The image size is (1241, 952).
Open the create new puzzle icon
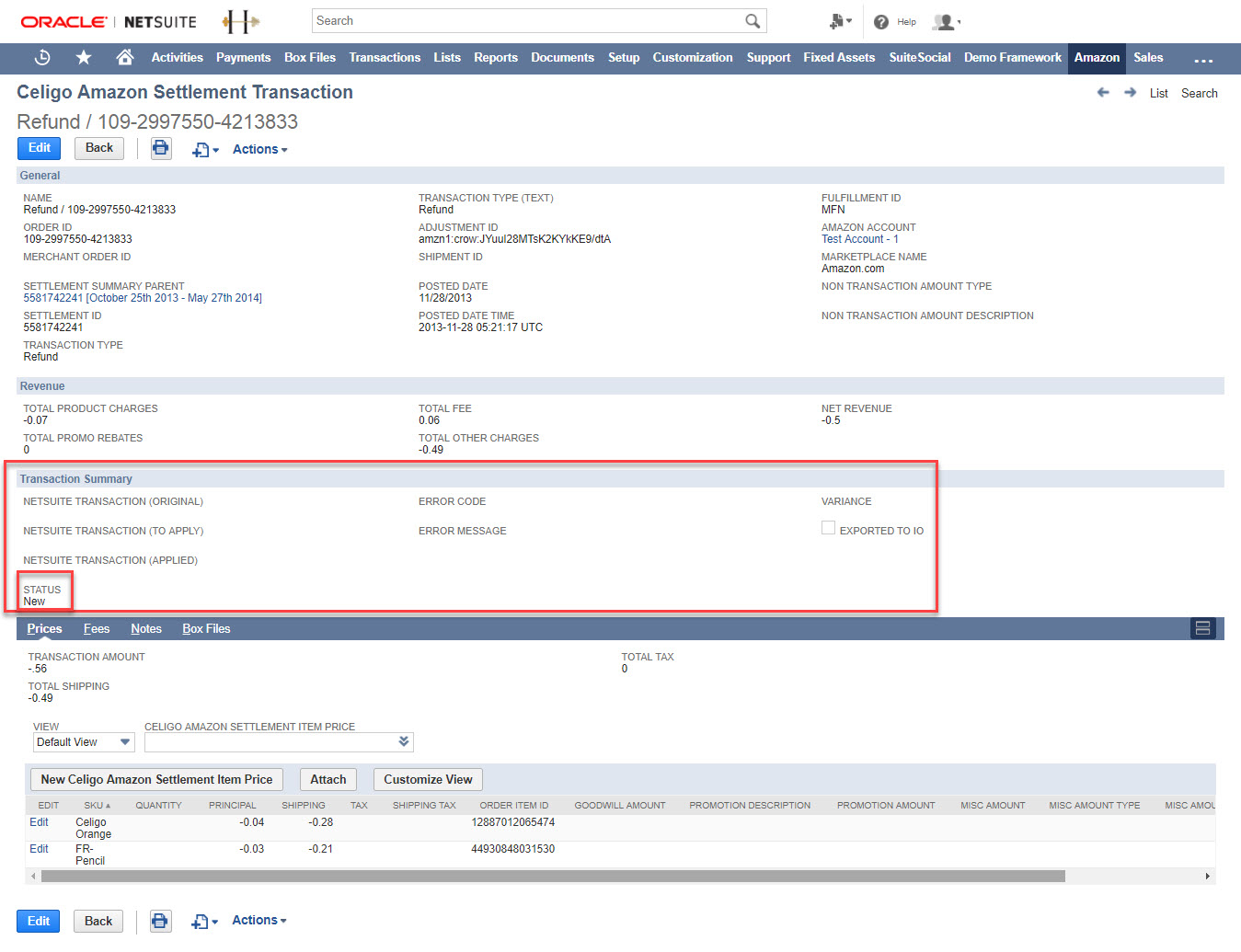click(840, 21)
